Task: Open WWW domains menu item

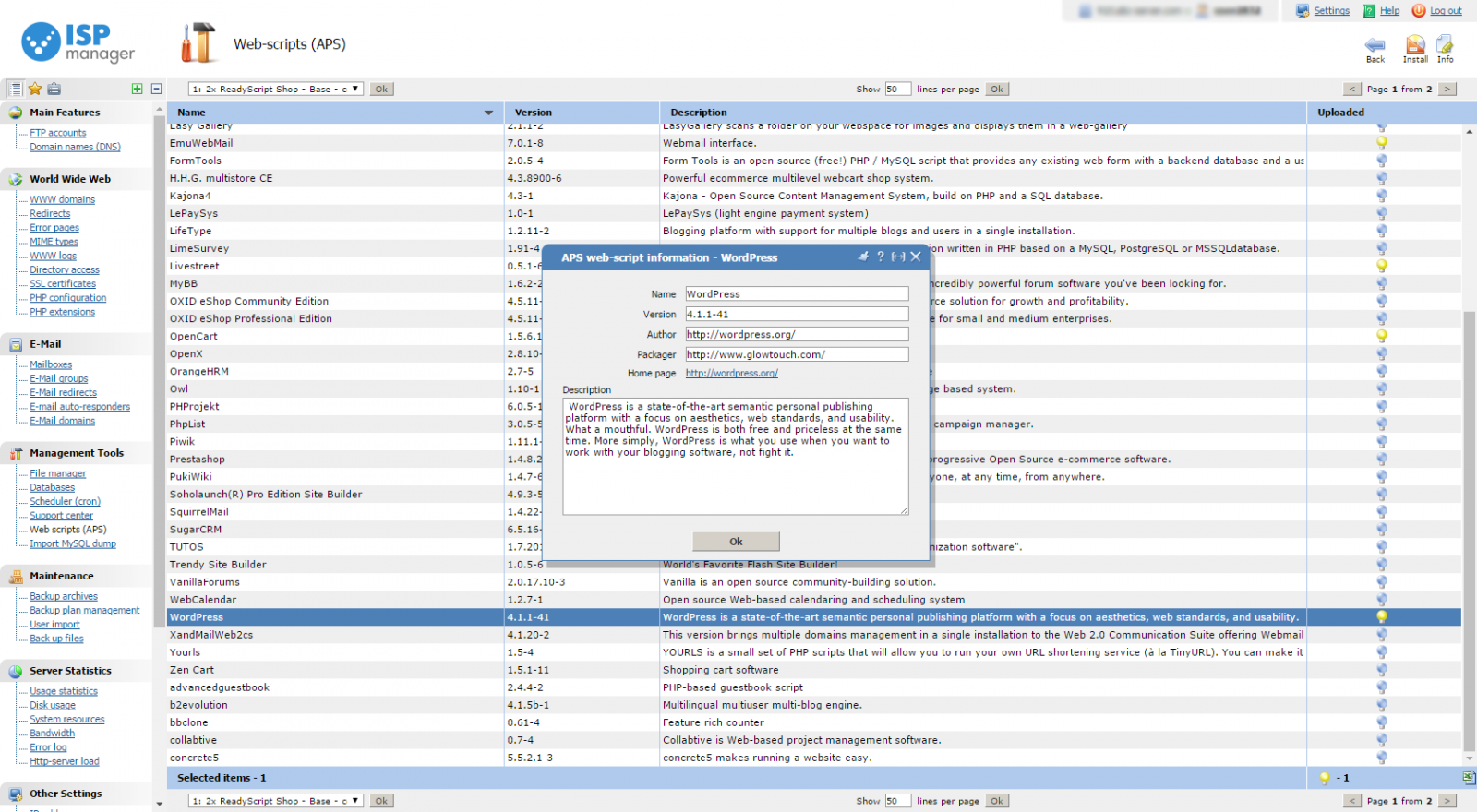Action: coord(62,199)
